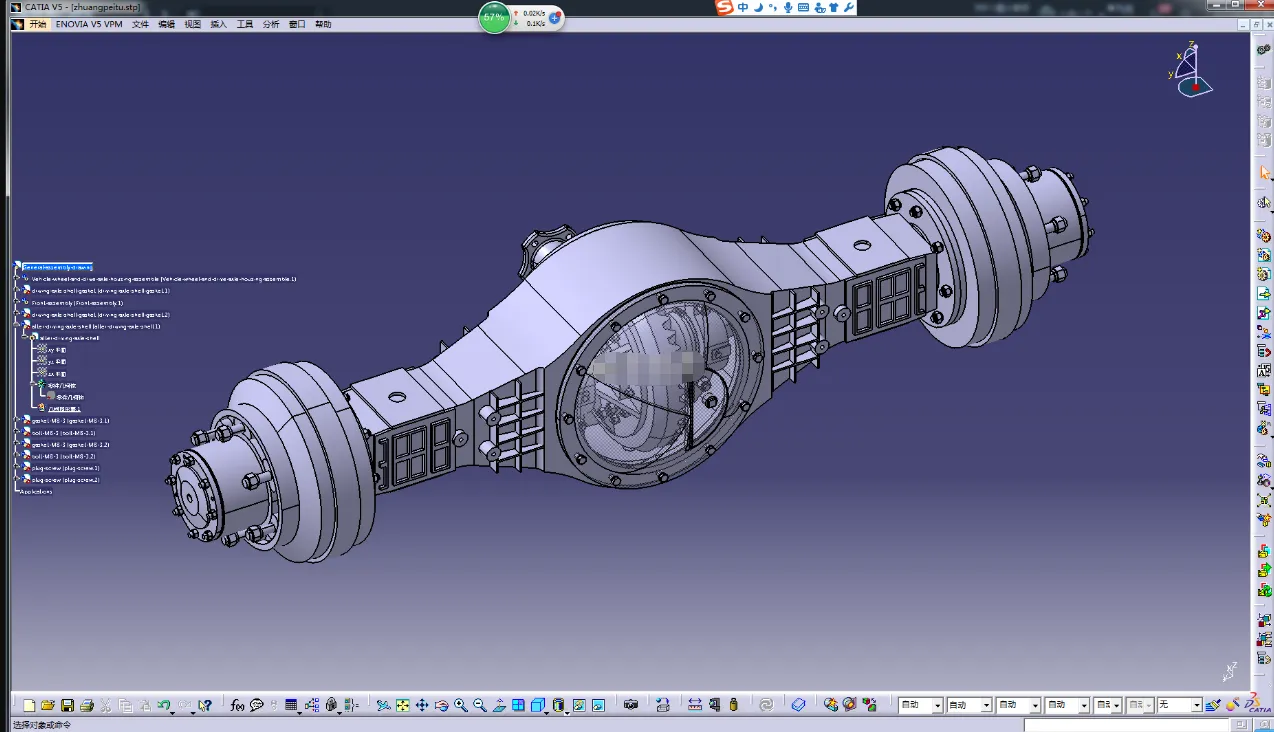Open the 分析 (Analyze) menu

(x=271, y=24)
